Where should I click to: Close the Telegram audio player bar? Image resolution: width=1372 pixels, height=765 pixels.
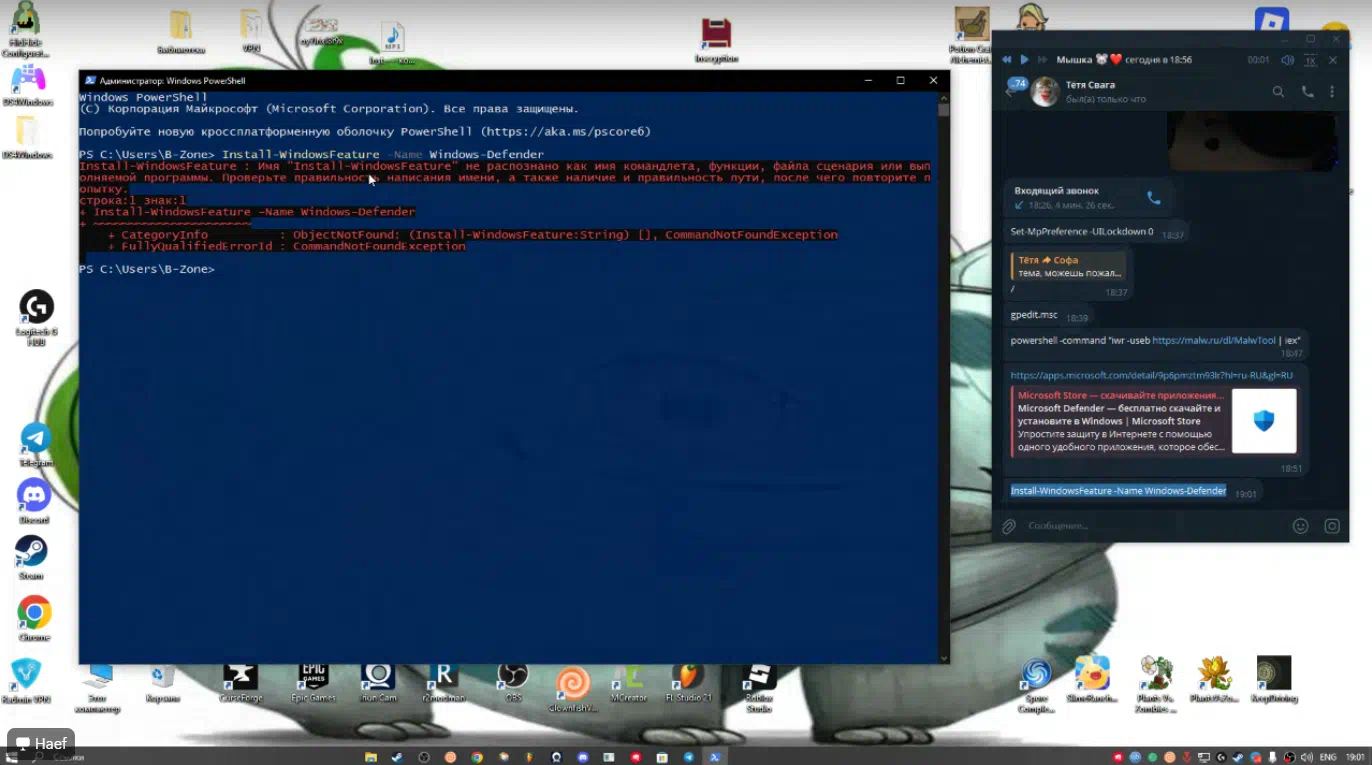tap(1333, 60)
